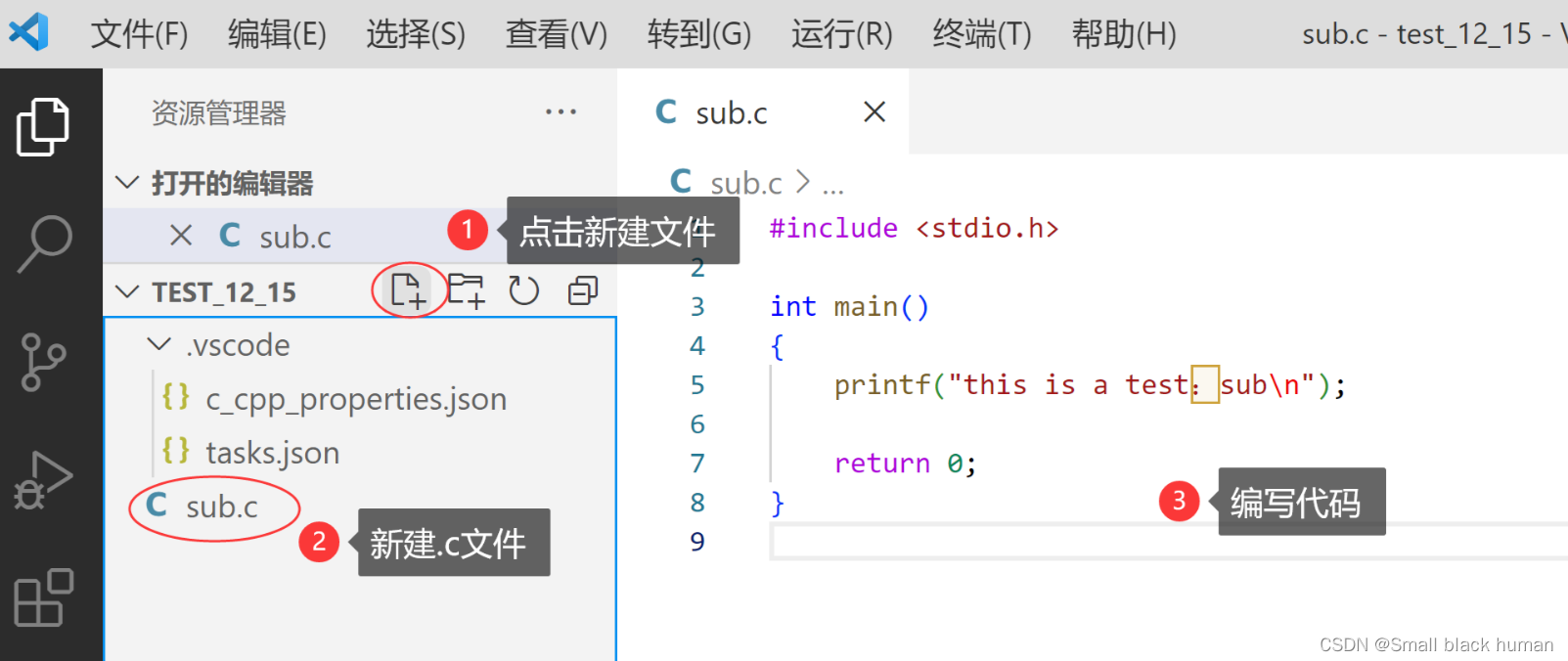Open the Source Control view

pos(43,362)
